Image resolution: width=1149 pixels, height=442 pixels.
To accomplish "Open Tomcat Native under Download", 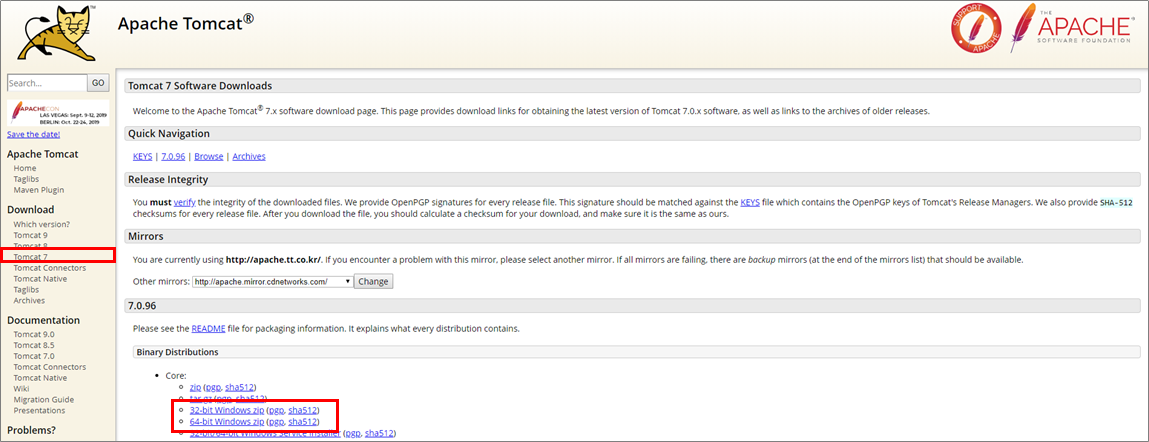I will click(x=40, y=279).
